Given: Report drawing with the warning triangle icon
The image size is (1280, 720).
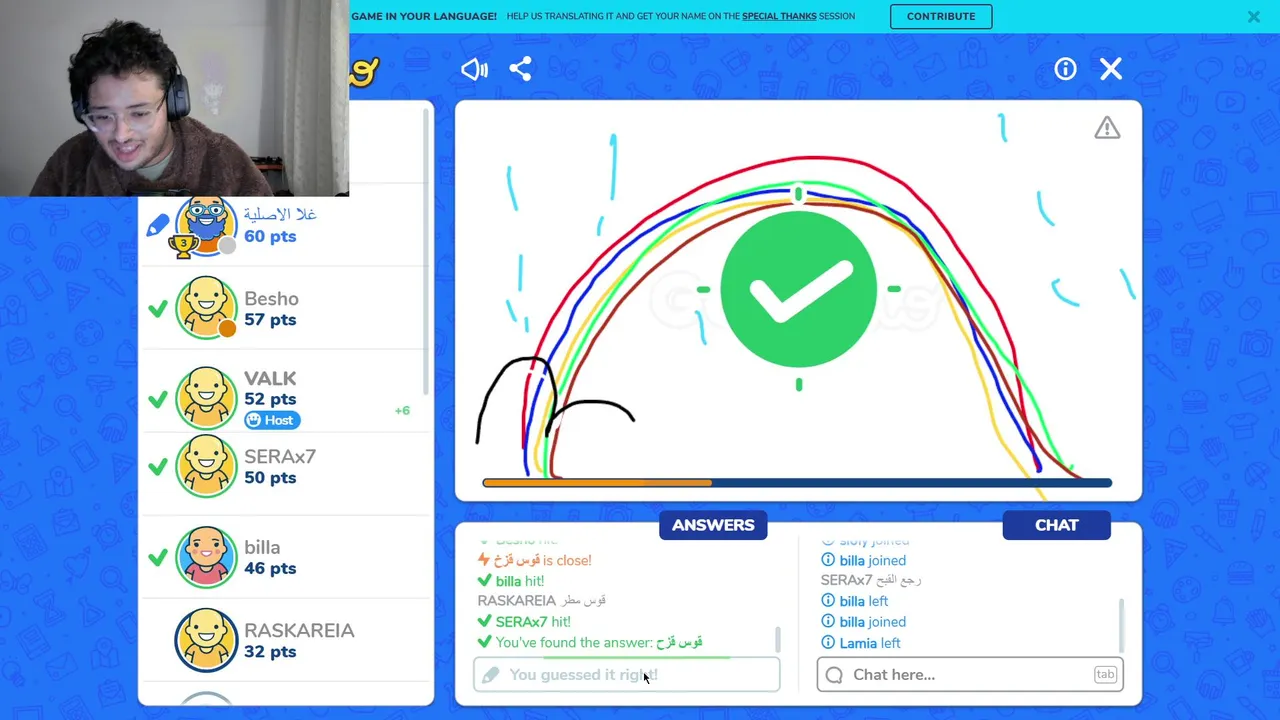Looking at the screenshot, I should [x=1107, y=128].
